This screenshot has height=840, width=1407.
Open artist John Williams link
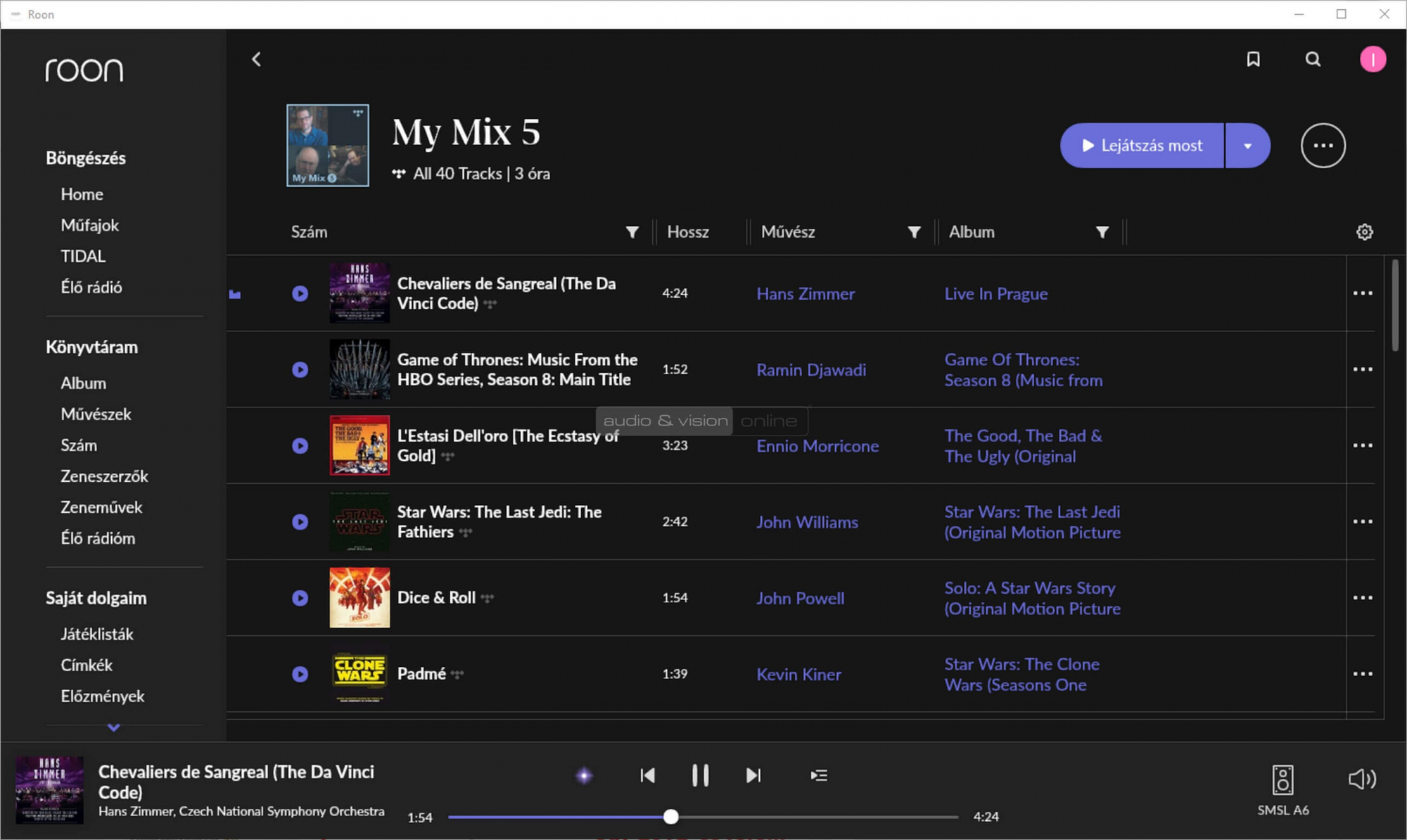pos(807,522)
